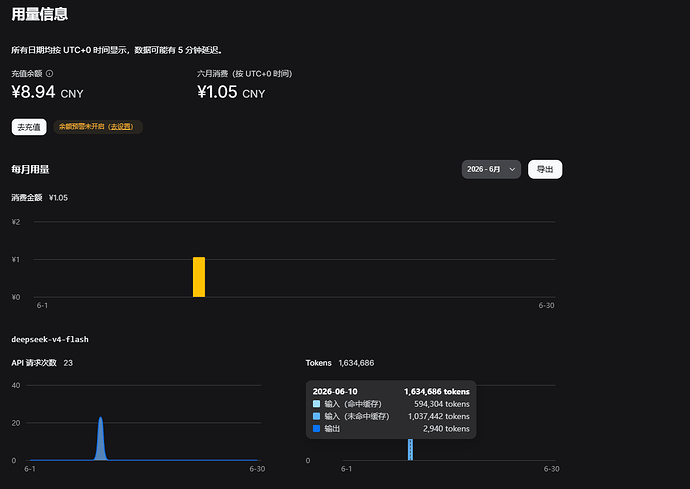
Task: Click the 未命中缓存 input legend swatch
Action: pos(316,416)
